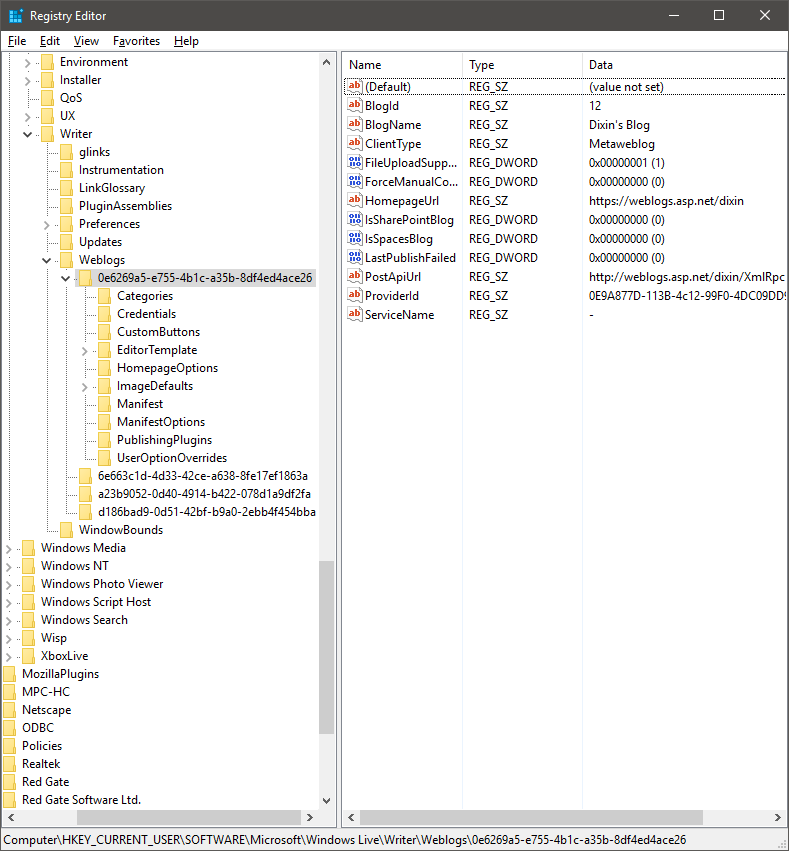
Task: Click the Data column header
Action: (x=685, y=65)
